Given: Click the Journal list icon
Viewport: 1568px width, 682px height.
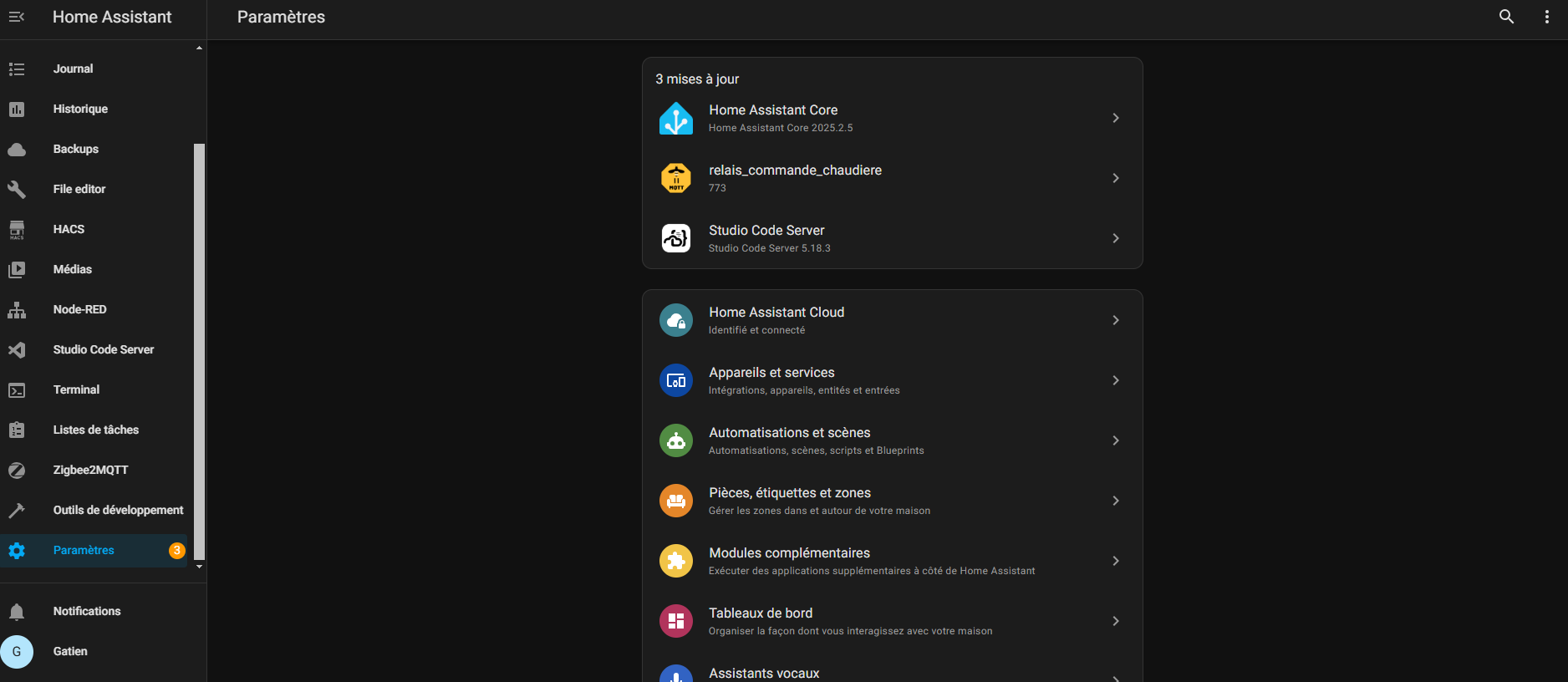Looking at the screenshot, I should pyautogui.click(x=17, y=69).
